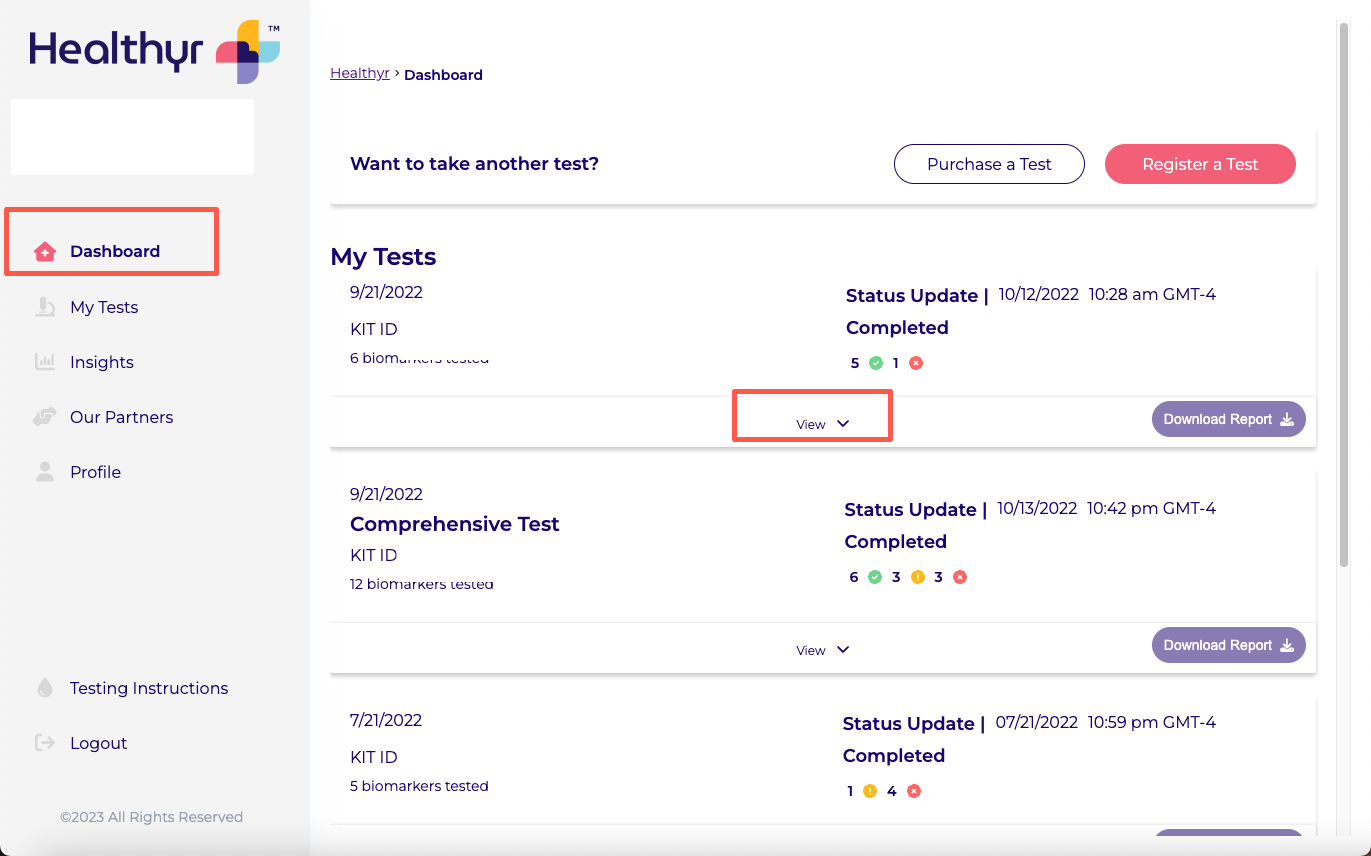Click the My Tests microscope icon
This screenshot has height=856, width=1371.
point(45,307)
